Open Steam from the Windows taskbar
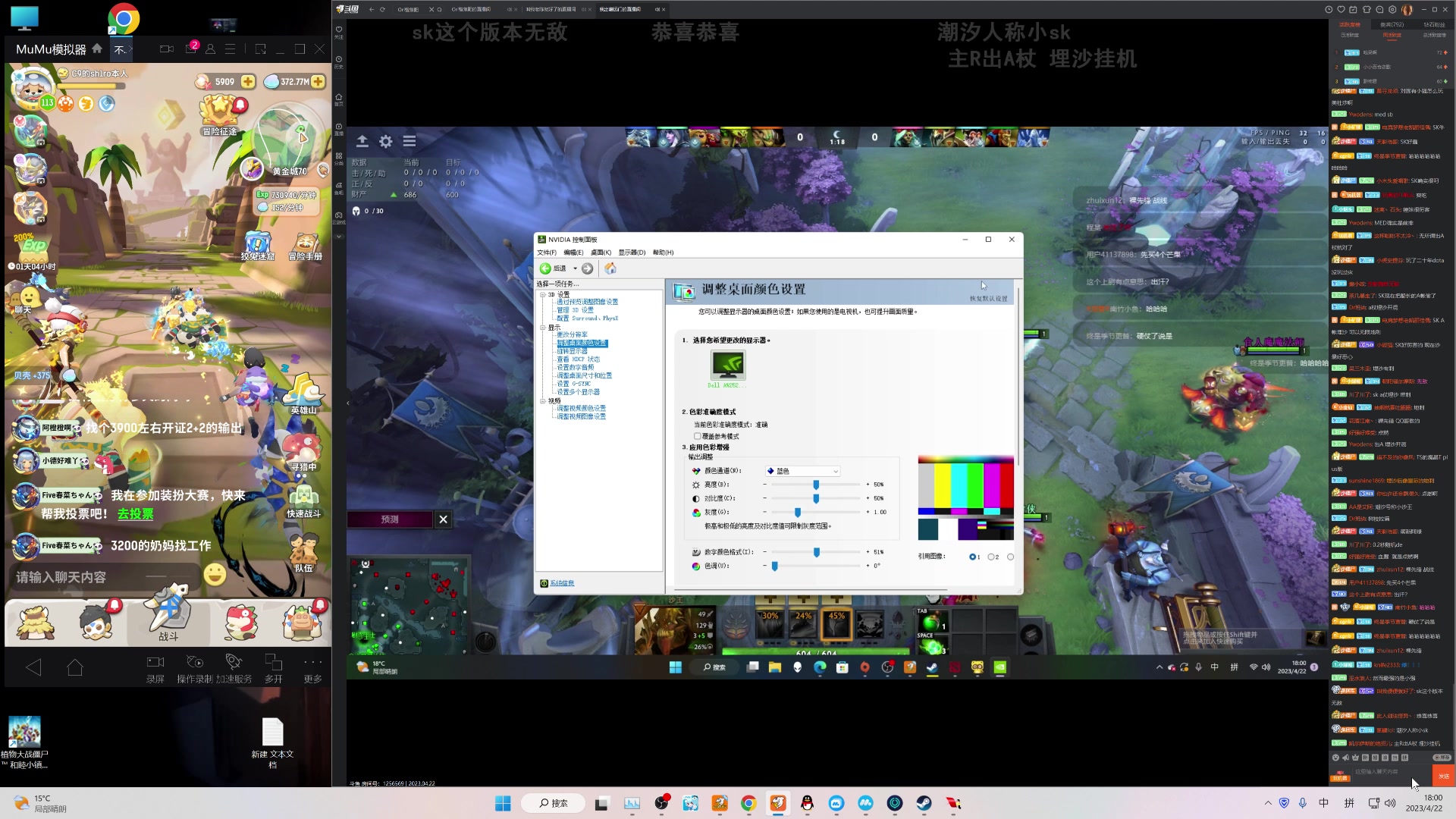1456x819 pixels. pyautogui.click(x=924, y=803)
